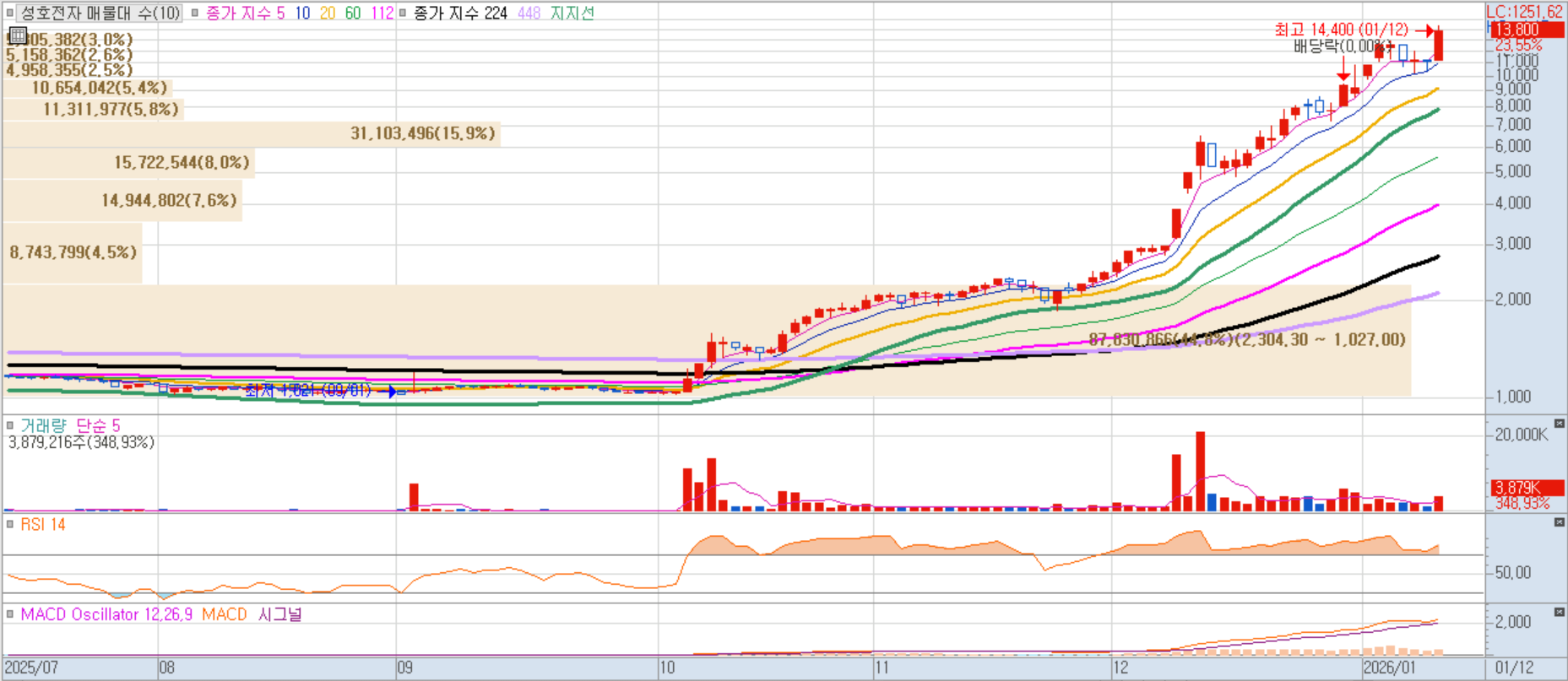Click the 8,743,799(4.5%) volume profile bar
This screenshot has height=681, width=1568.
pyautogui.click(x=73, y=252)
